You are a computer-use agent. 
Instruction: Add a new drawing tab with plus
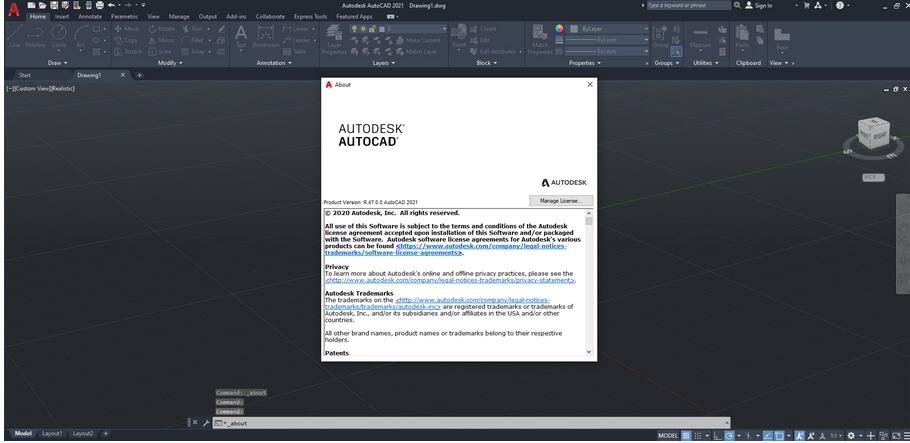click(x=139, y=75)
